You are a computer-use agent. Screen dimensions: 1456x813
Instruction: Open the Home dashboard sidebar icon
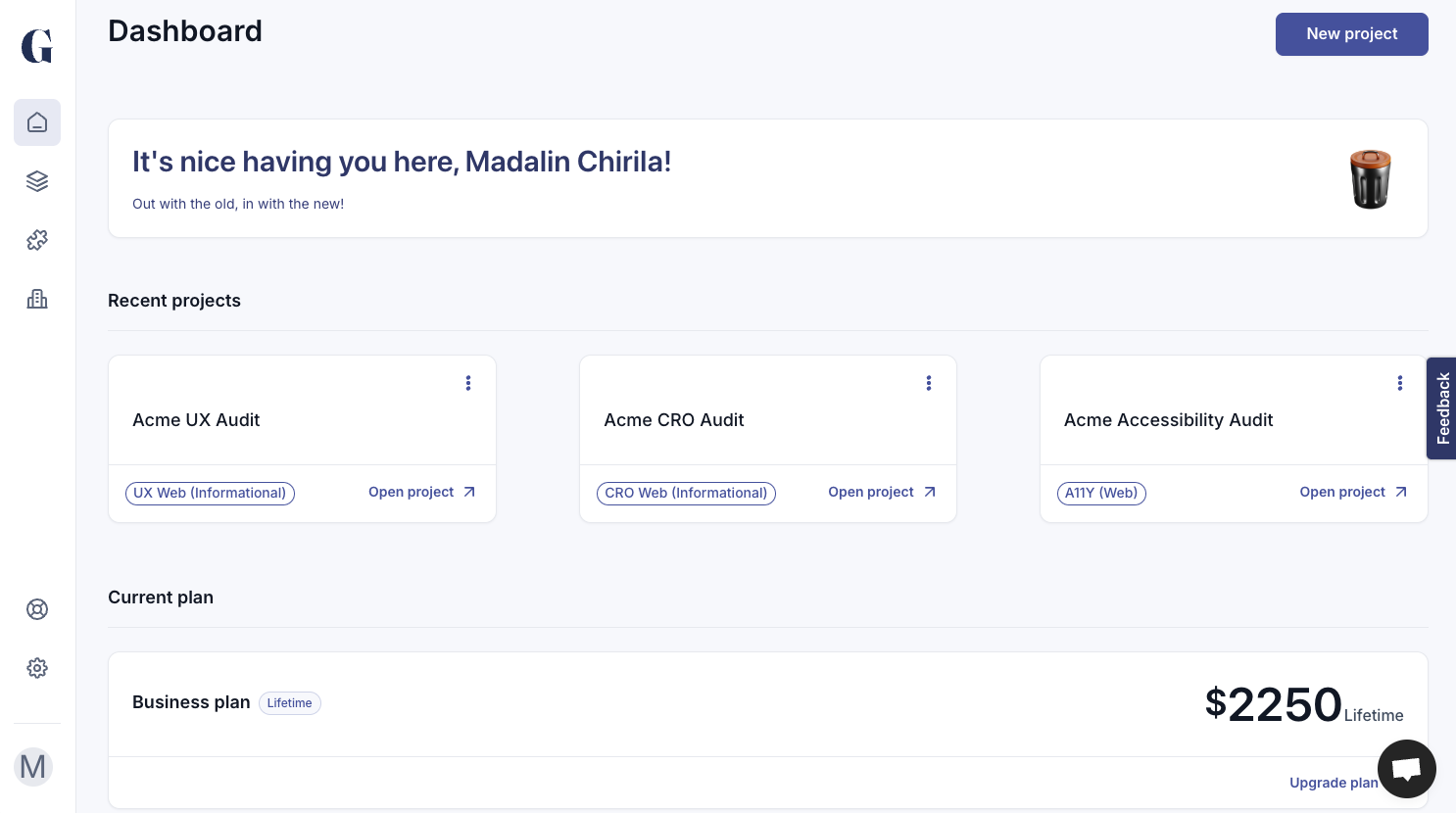(x=37, y=122)
